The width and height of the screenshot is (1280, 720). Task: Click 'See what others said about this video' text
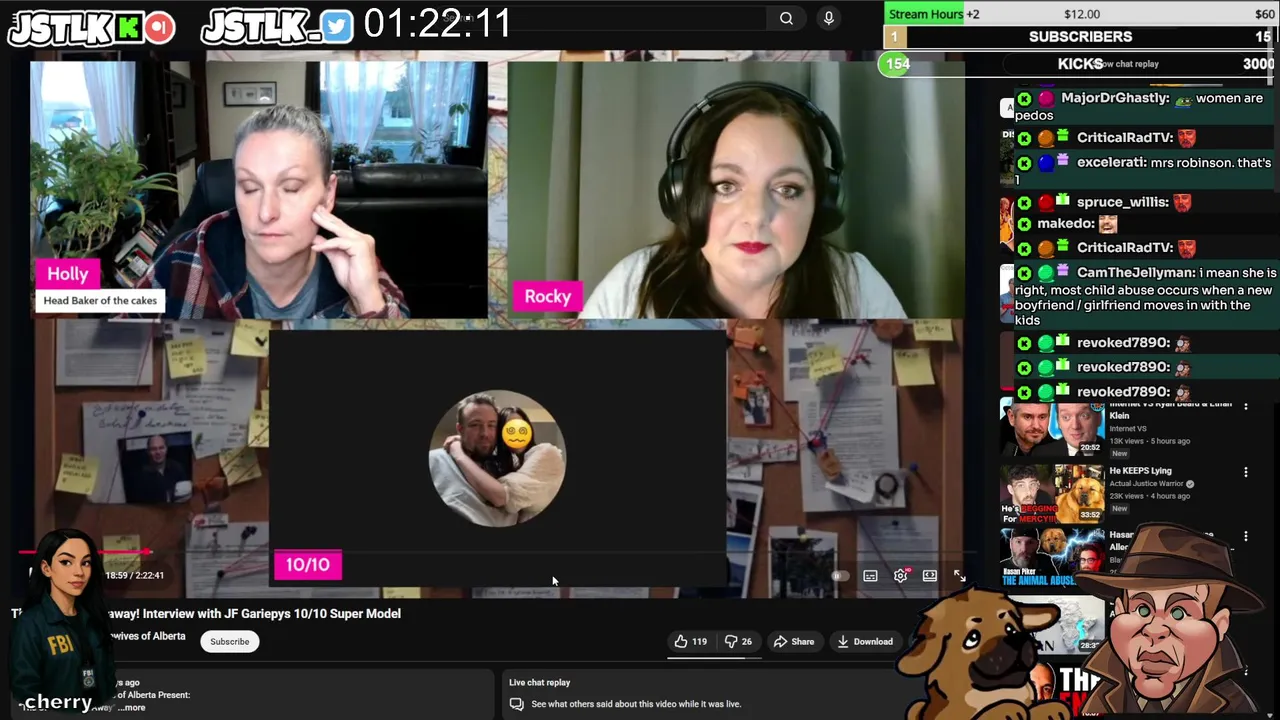(636, 704)
